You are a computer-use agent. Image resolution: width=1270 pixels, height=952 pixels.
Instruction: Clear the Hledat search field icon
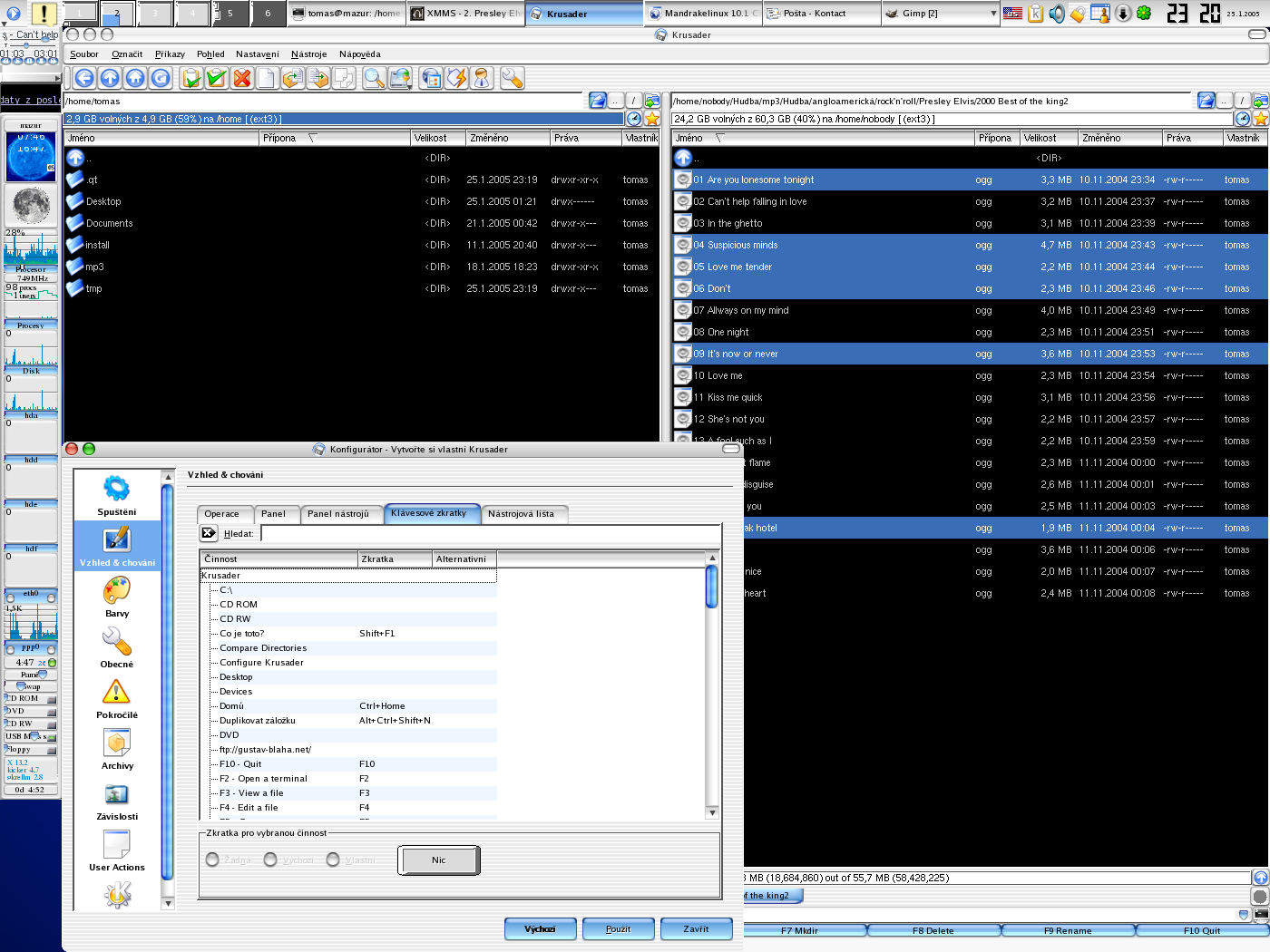[x=209, y=533]
